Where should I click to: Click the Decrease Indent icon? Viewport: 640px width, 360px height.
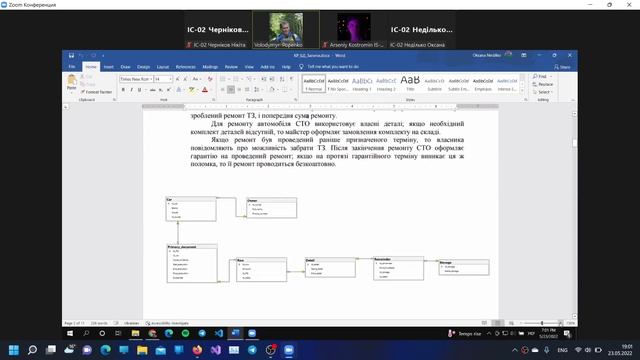(x=264, y=79)
